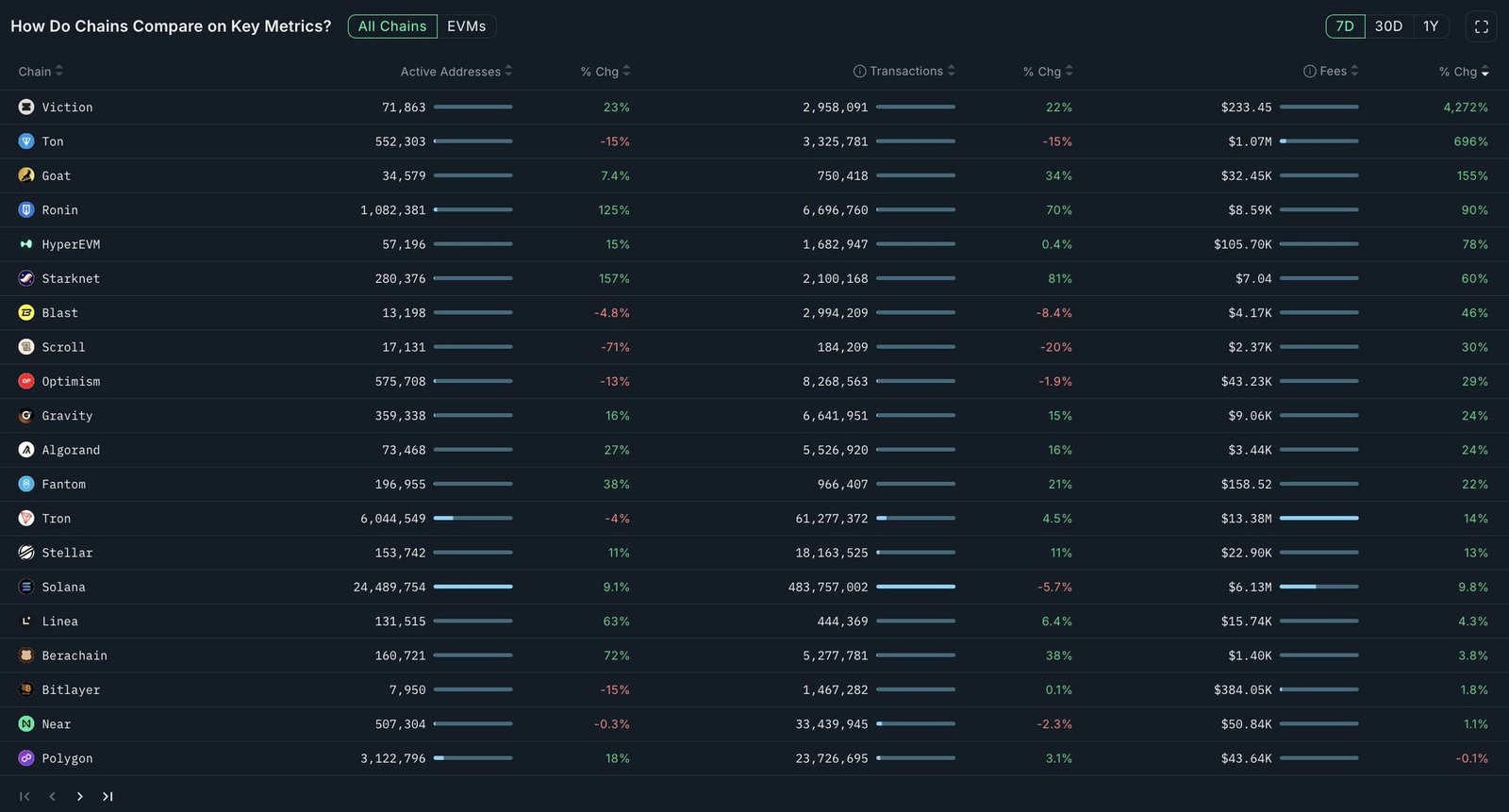Click Tron's fees progress bar
The height and width of the screenshot is (812, 1509).
[x=1318, y=519]
